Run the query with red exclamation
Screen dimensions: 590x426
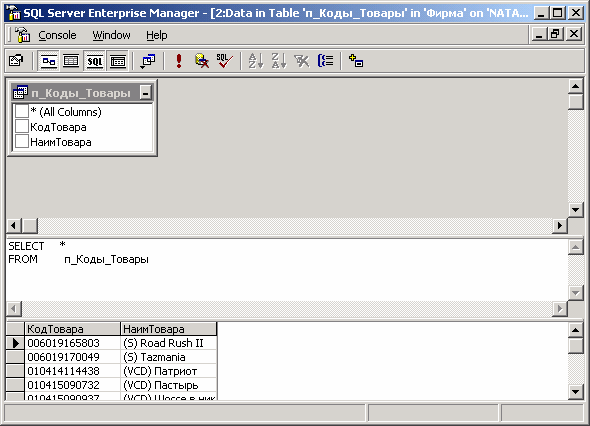(x=179, y=61)
